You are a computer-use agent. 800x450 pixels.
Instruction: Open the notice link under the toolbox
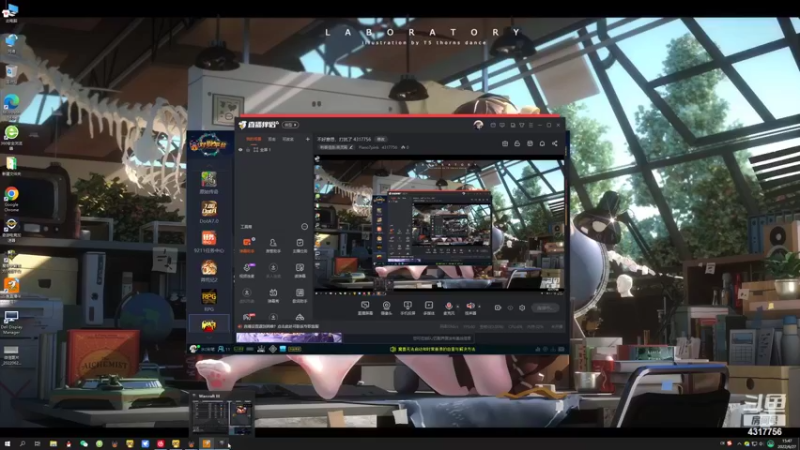(x=281, y=327)
